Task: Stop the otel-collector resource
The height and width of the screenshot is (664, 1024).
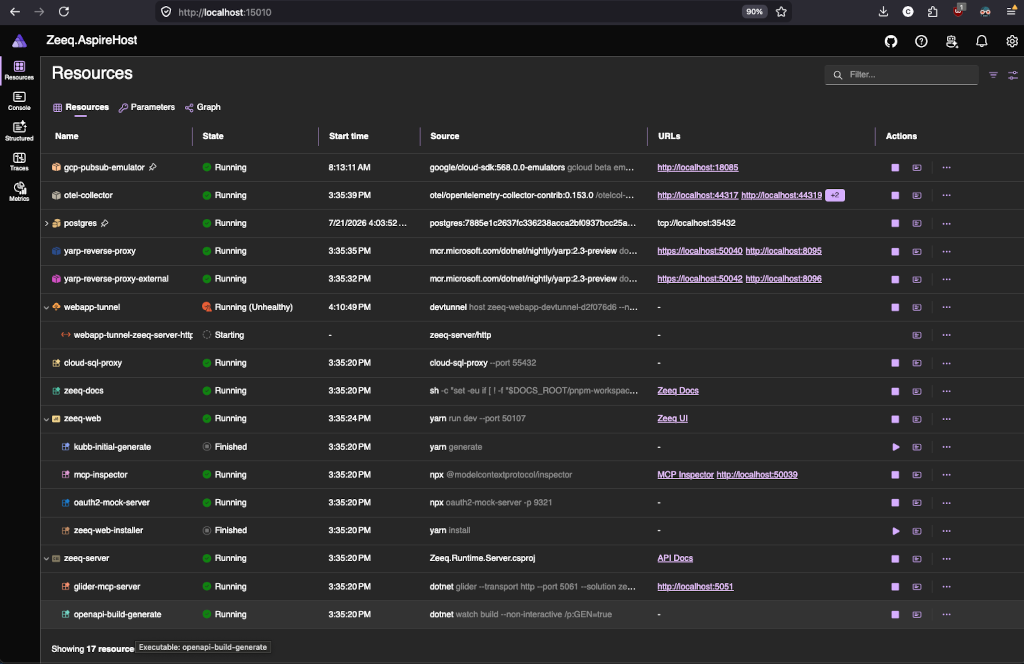Action: pyautogui.click(x=895, y=195)
